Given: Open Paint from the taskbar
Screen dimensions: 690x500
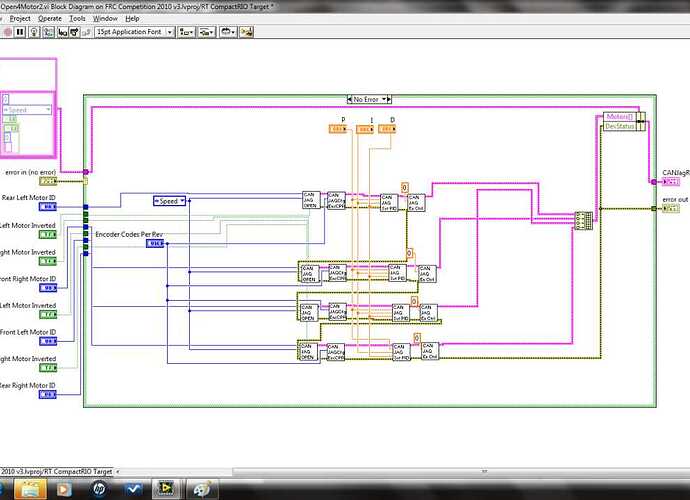Looking at the screenshot, I should coord(202,489).
